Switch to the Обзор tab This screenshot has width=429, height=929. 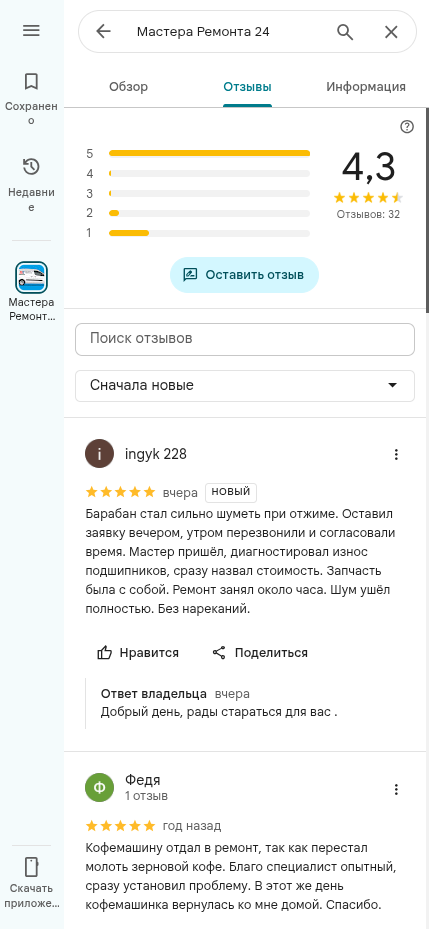click(129, 87)
